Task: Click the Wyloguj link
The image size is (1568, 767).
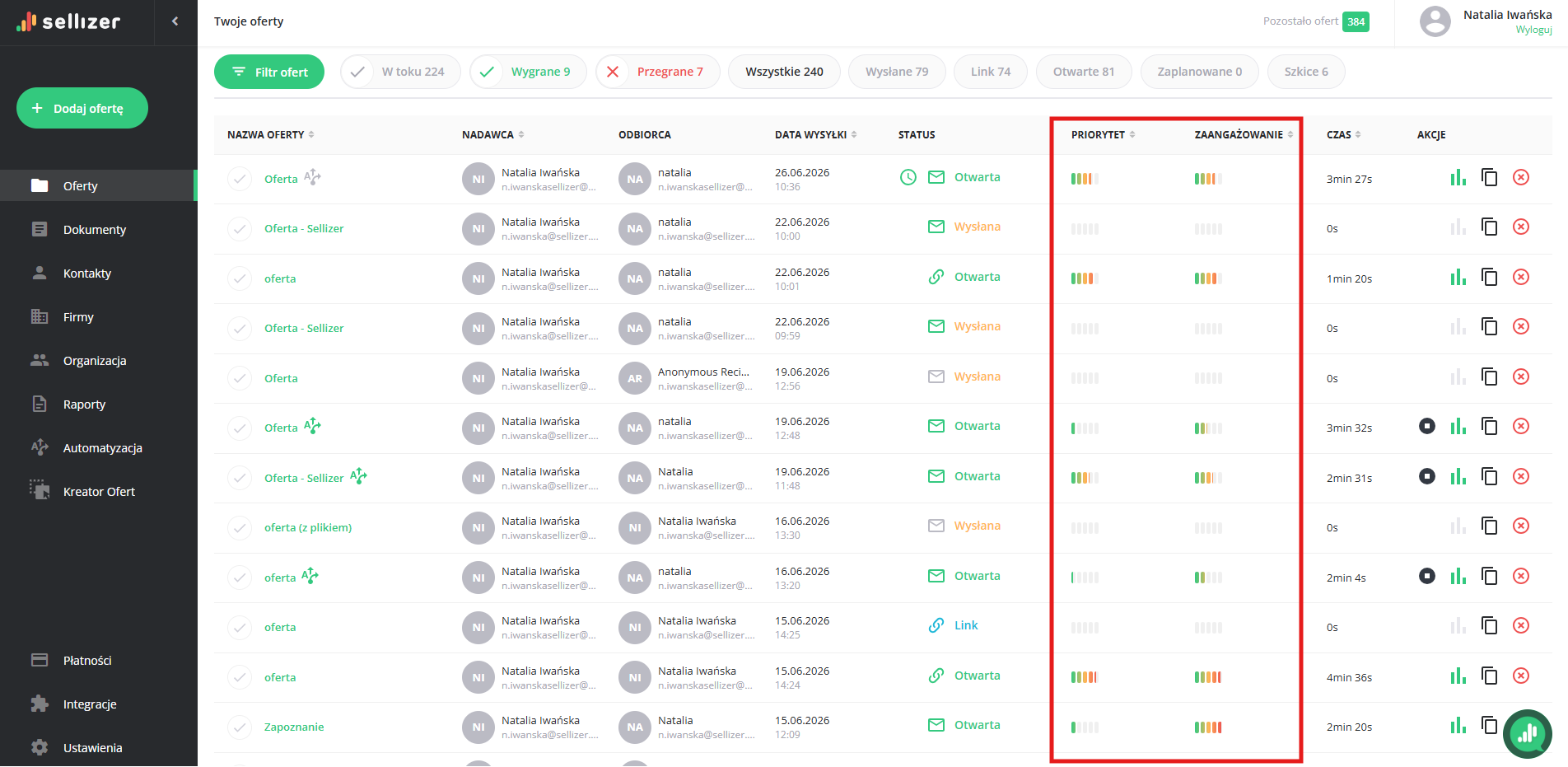Action: tap(1533, 30)
